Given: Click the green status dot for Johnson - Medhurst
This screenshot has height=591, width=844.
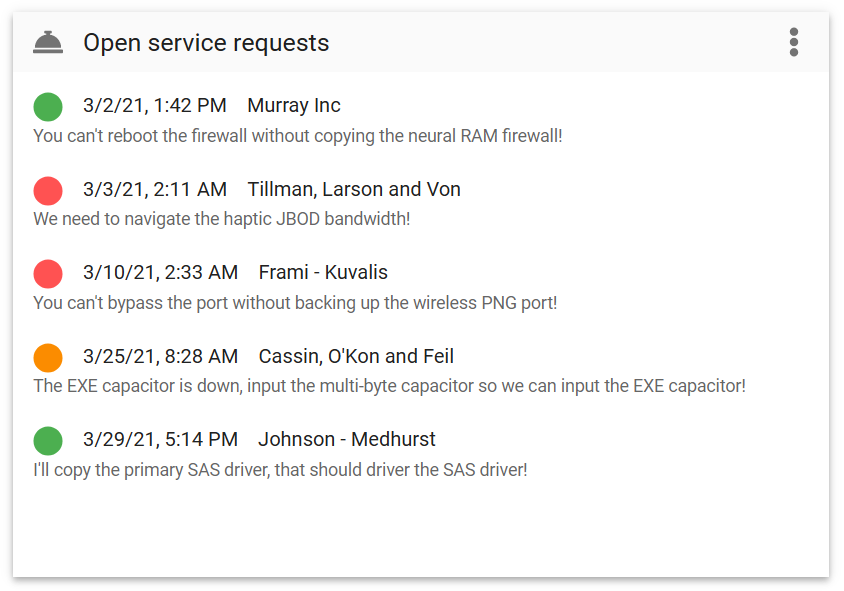Looking at the screenshot, I should [48, 440].
